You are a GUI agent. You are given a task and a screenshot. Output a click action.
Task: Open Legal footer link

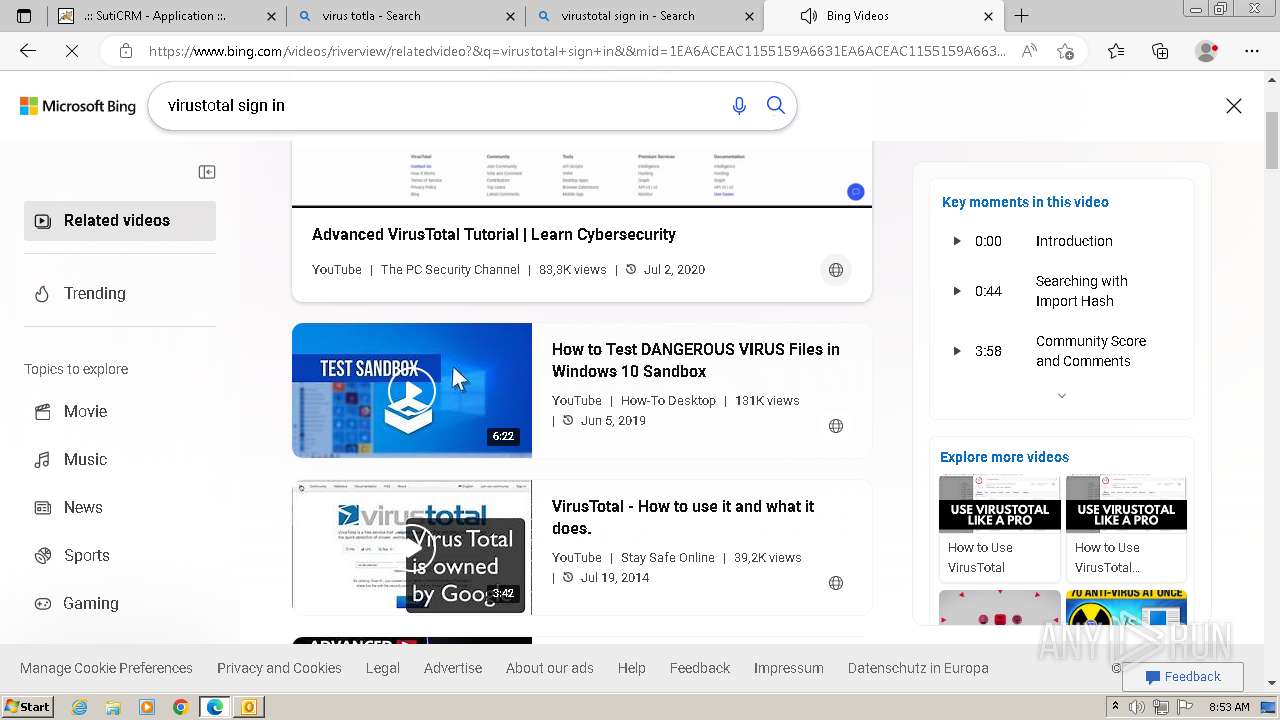click(383, 668)
